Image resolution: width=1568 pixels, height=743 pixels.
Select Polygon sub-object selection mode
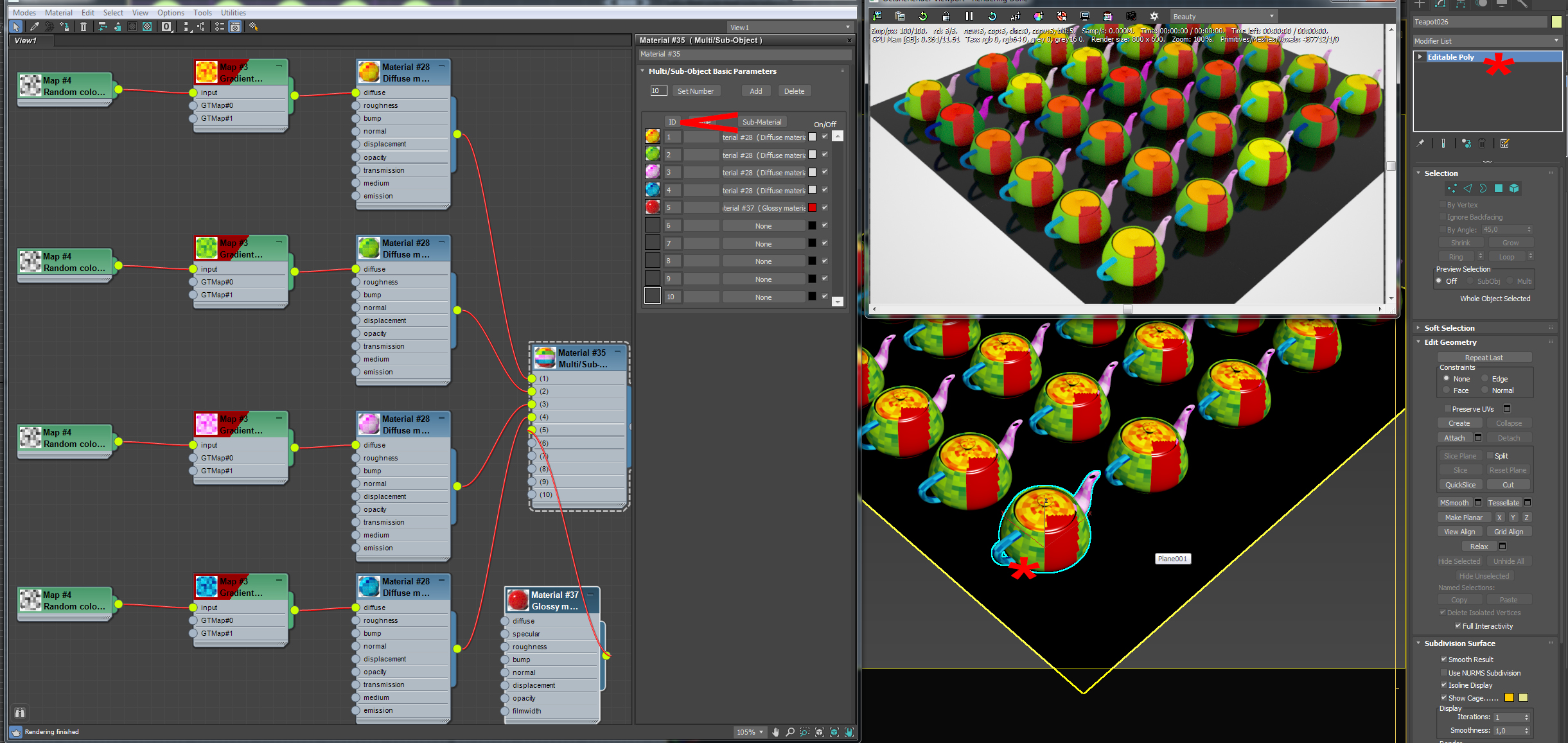point(1499,188)
